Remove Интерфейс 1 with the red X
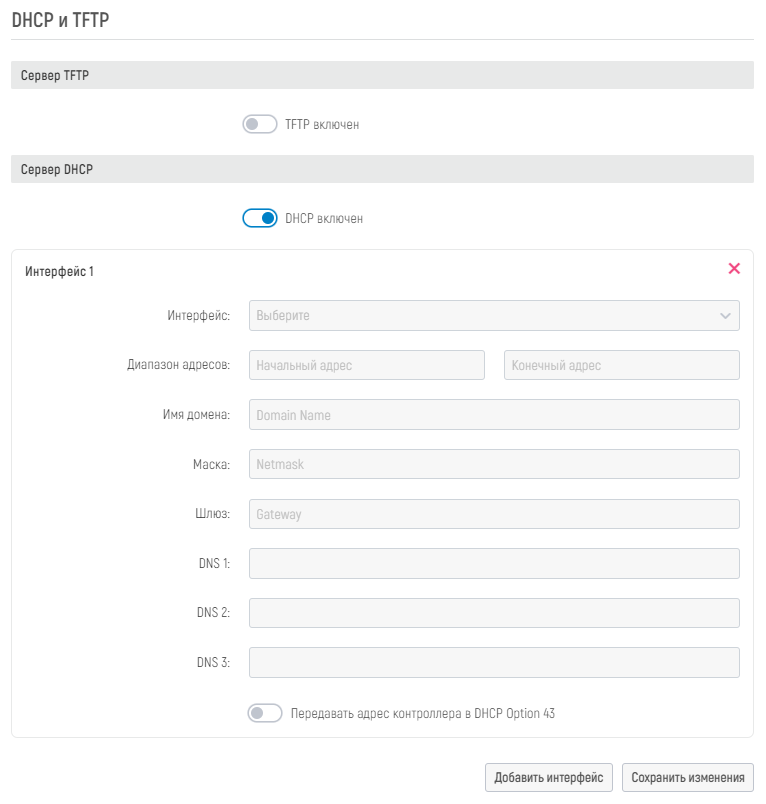766x804 pixels. [x=734, y=269]
